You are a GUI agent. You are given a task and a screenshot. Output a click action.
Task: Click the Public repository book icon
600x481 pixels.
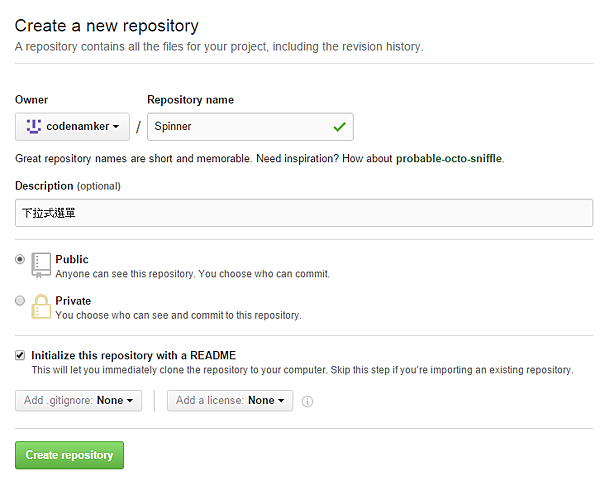[x=41, y=265]
